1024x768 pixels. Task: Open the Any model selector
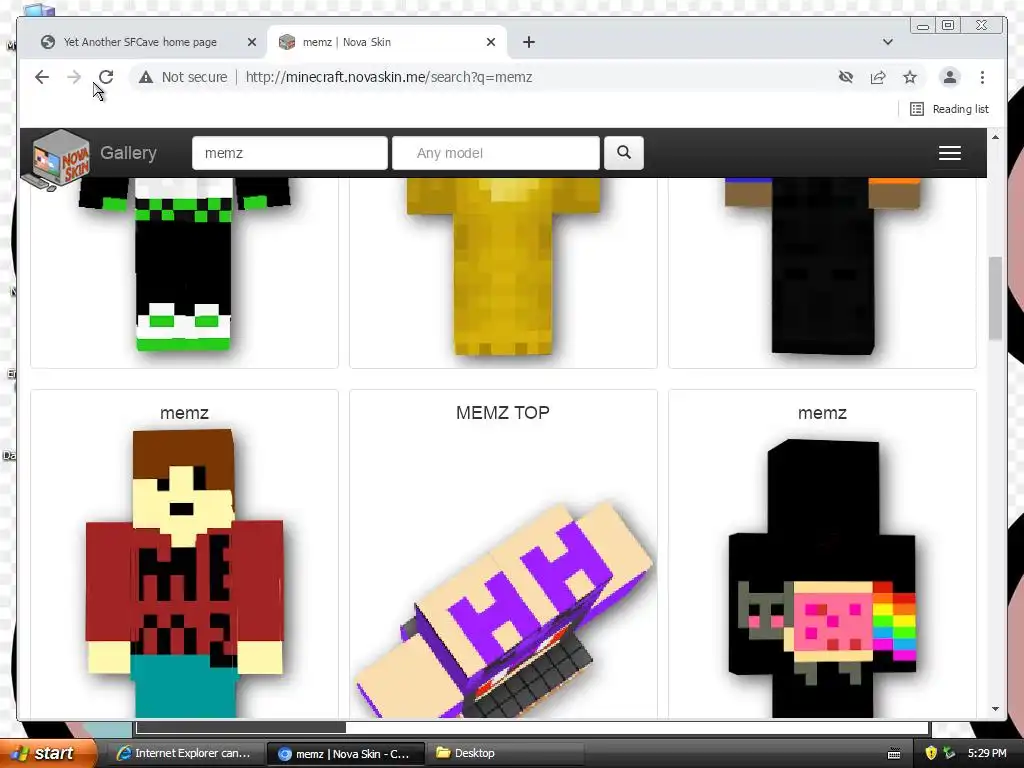click(x=496, y=153)
